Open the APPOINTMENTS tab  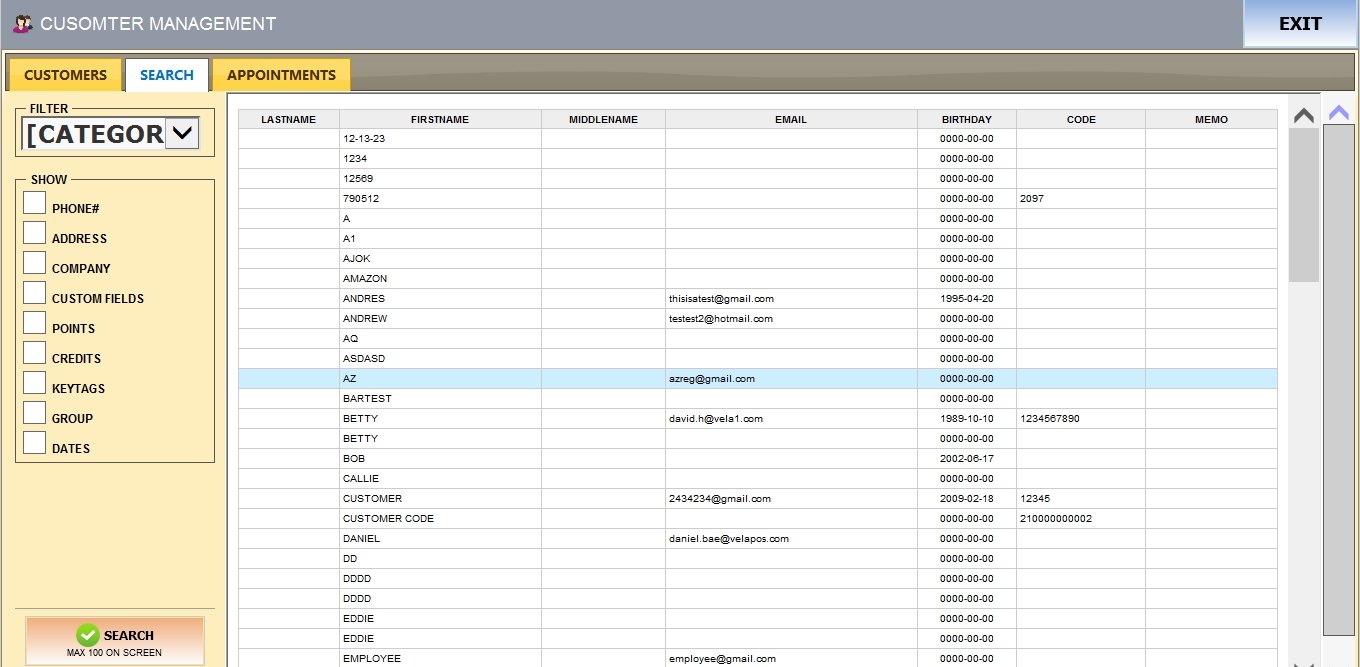point(281,75)
